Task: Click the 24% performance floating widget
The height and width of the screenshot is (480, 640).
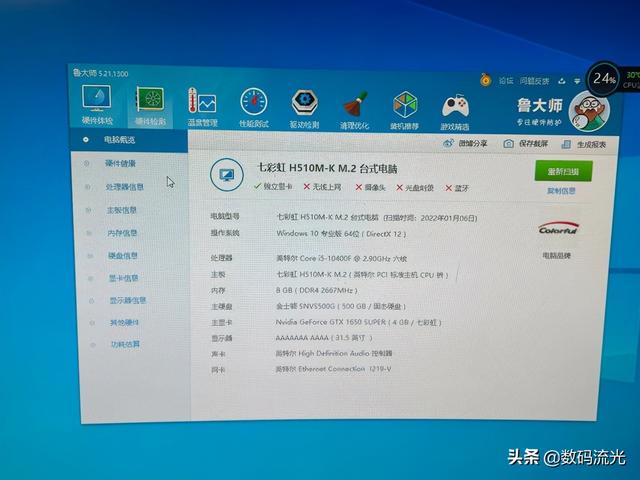Action: pos(604,78)
